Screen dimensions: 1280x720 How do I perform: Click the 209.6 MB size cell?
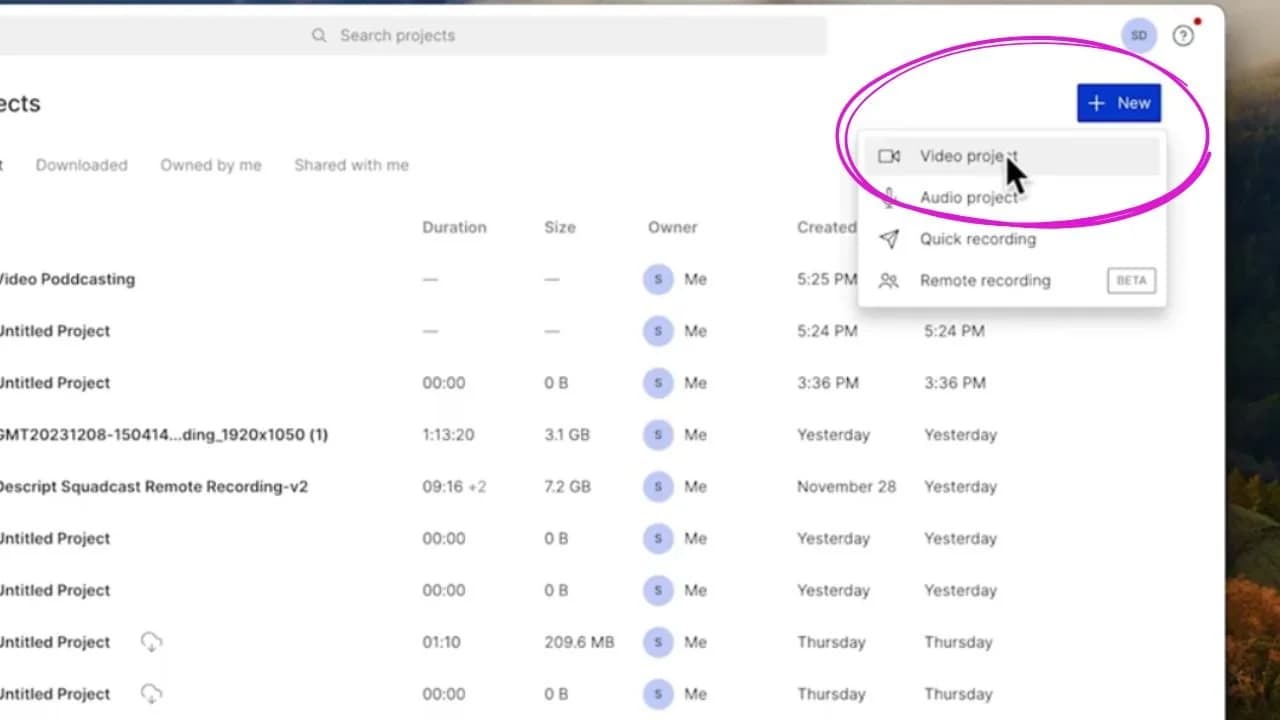point(579,642)
